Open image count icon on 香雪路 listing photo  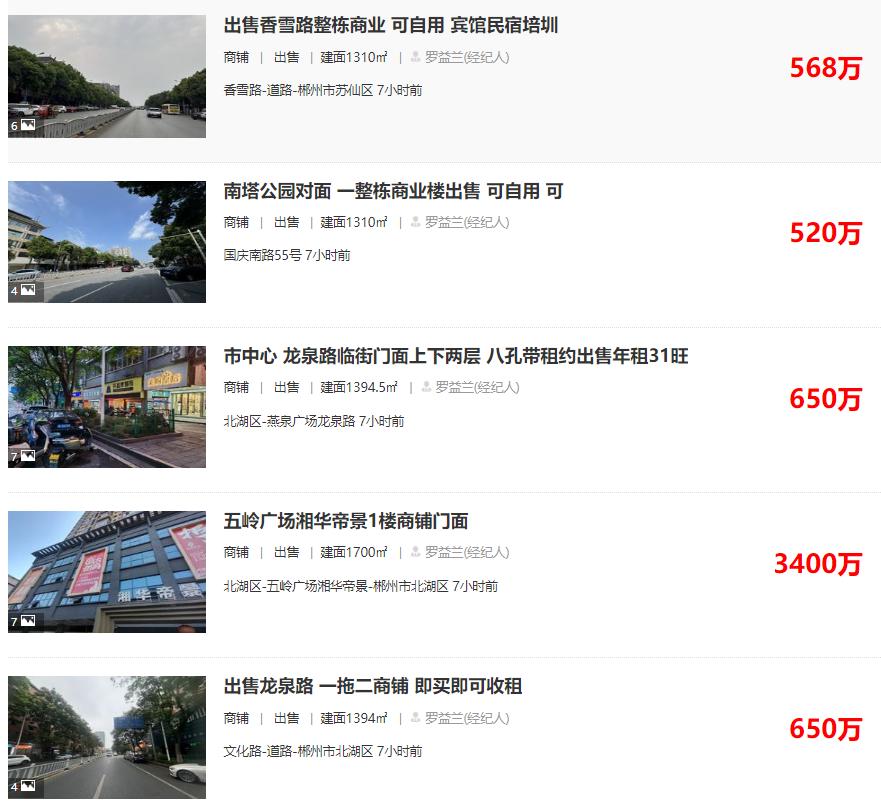click(28, 125)
